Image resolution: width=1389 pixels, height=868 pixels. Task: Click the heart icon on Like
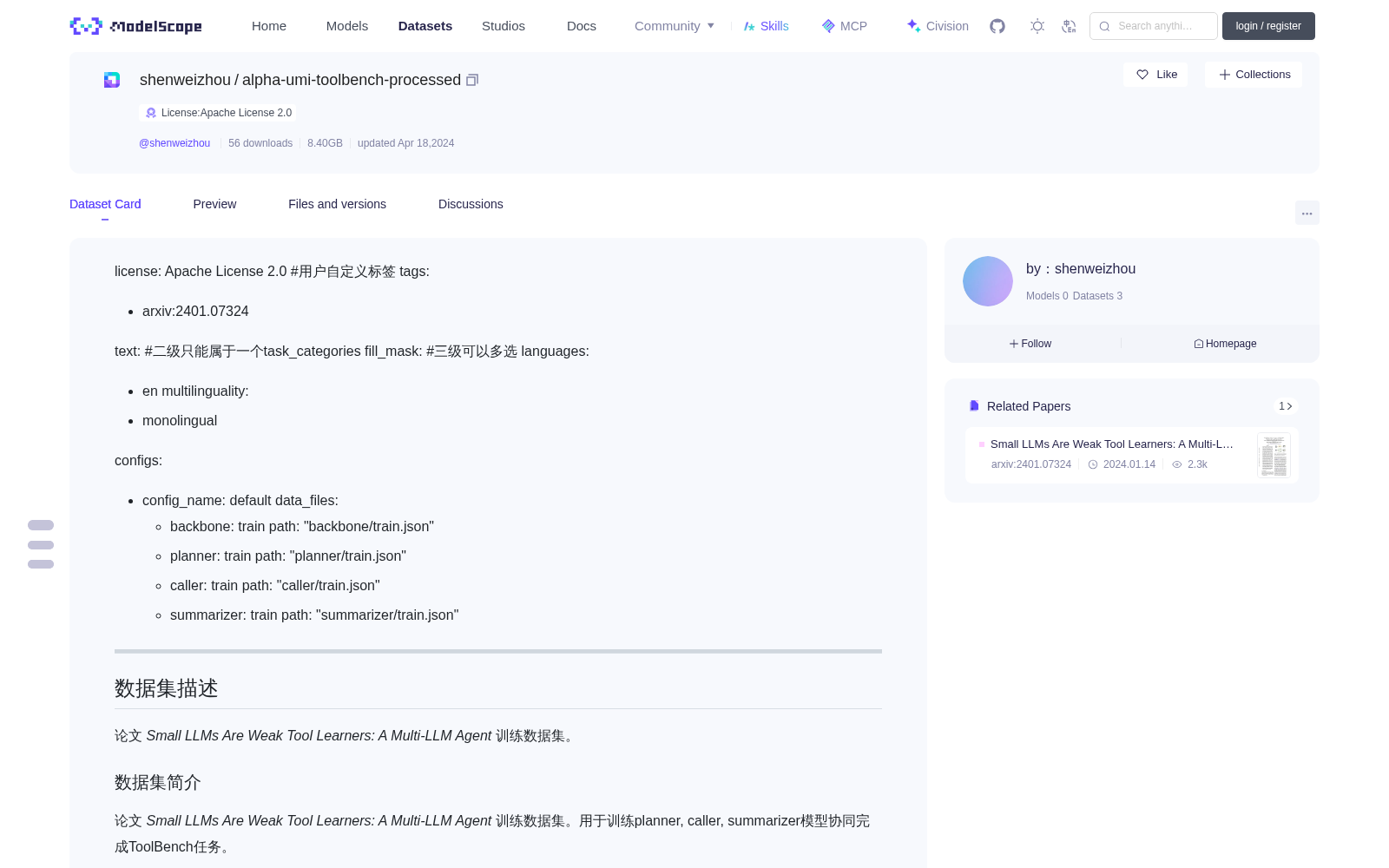(x=1142, y=75)
